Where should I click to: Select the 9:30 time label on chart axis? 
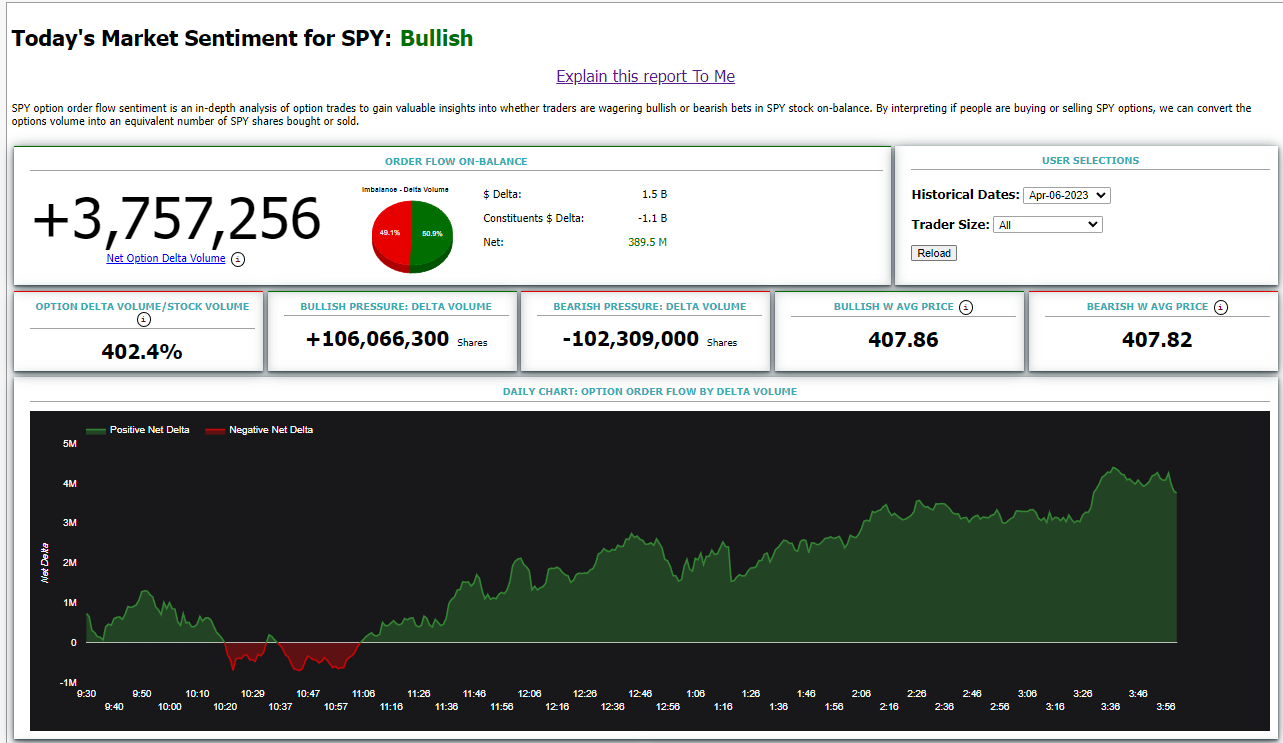[x=86, y=693]
